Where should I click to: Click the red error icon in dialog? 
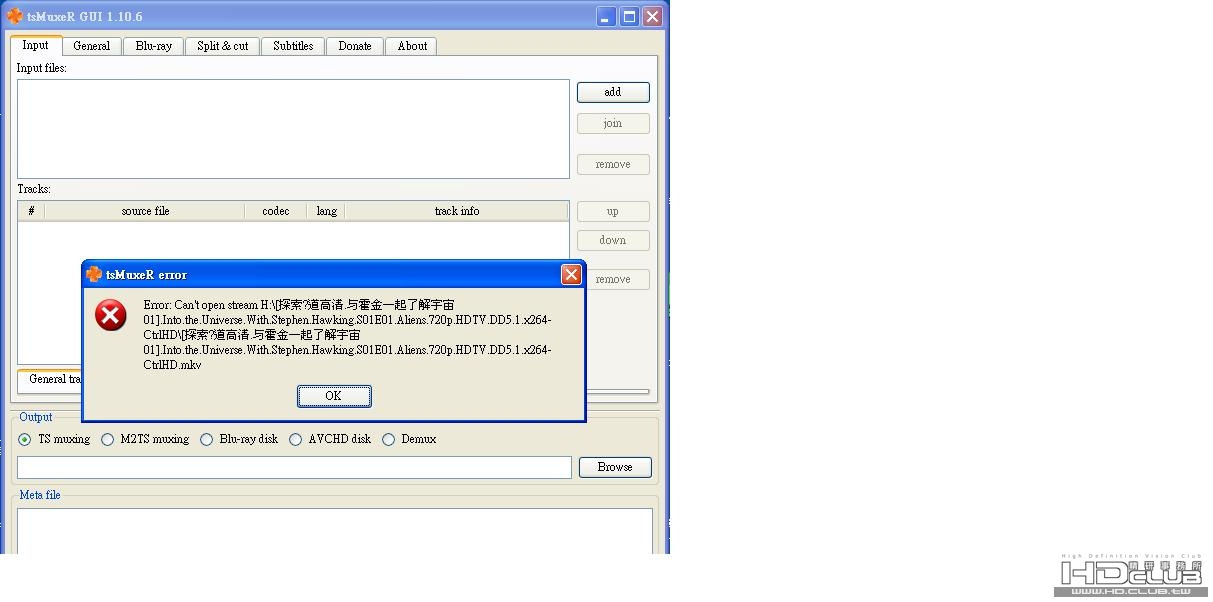(x=110, y=315)
